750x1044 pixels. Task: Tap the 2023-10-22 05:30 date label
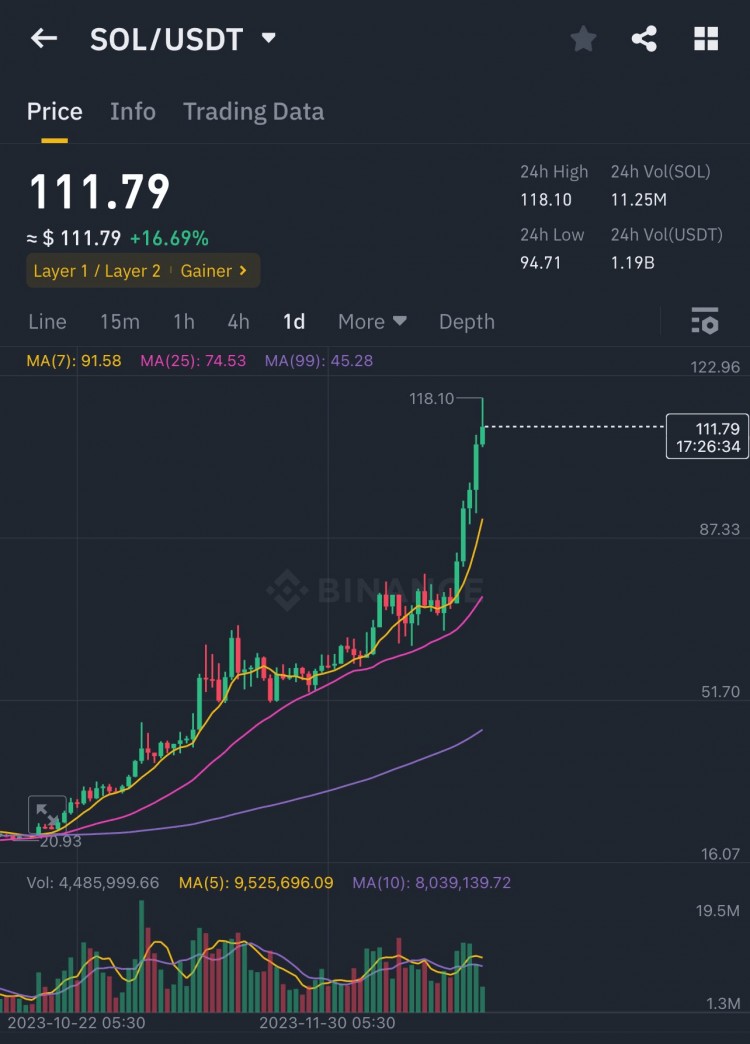coord(76,1023)
